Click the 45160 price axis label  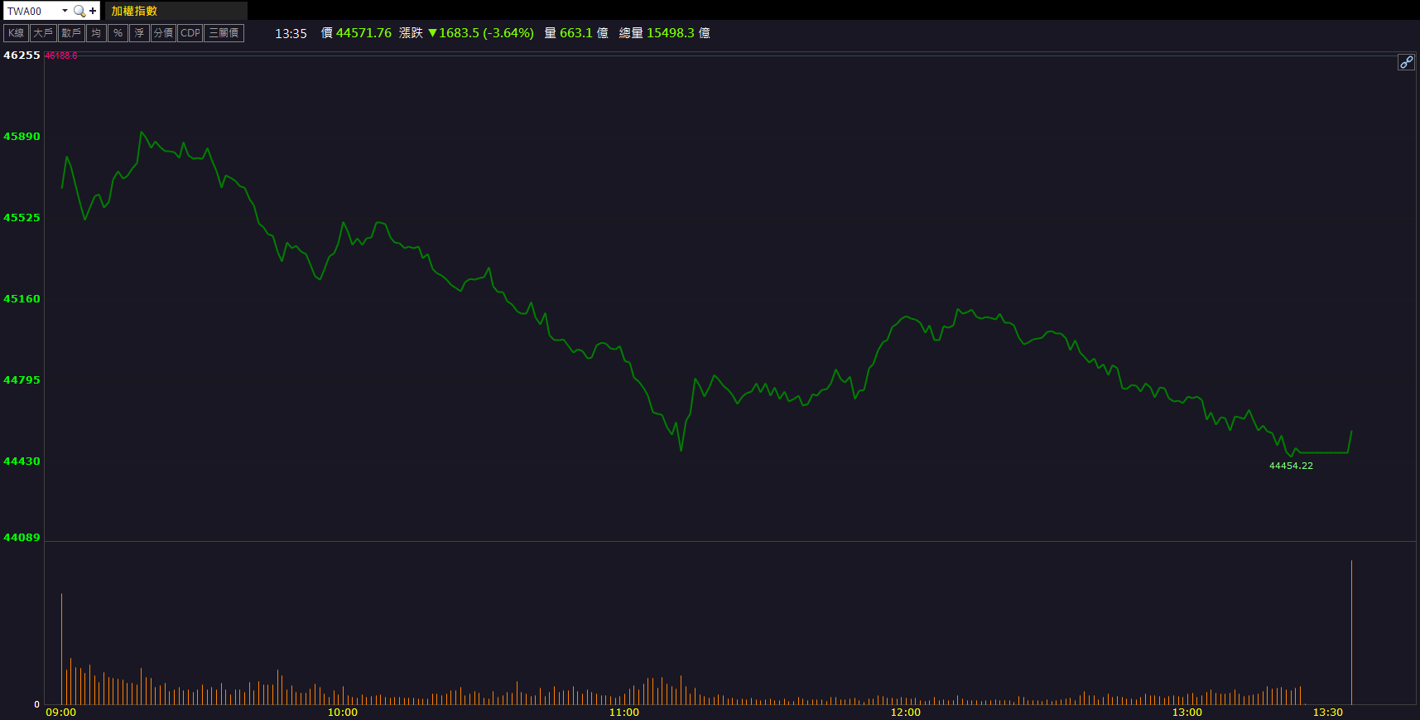point(22,298)
